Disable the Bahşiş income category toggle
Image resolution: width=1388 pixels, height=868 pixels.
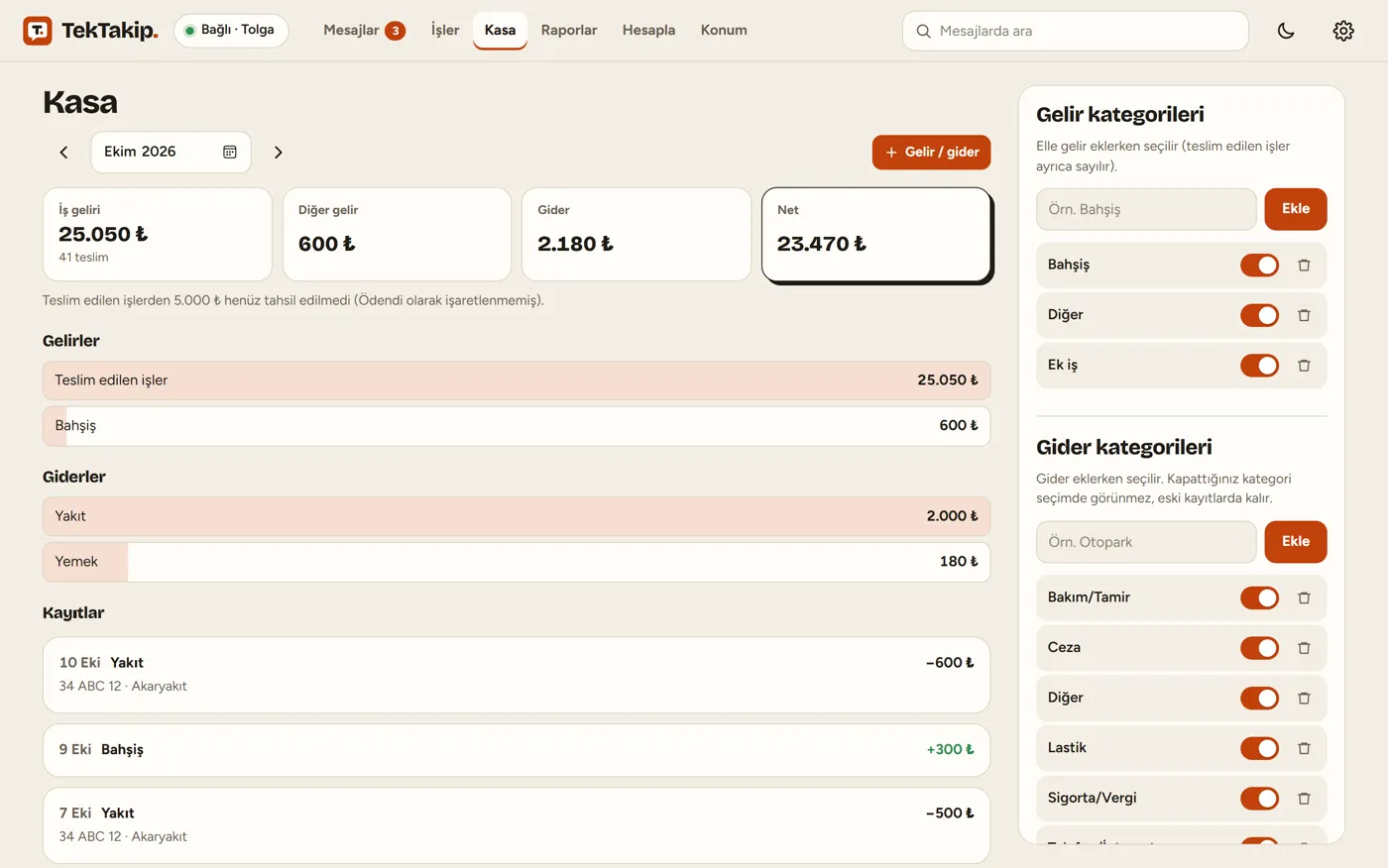click(1259, 266)
